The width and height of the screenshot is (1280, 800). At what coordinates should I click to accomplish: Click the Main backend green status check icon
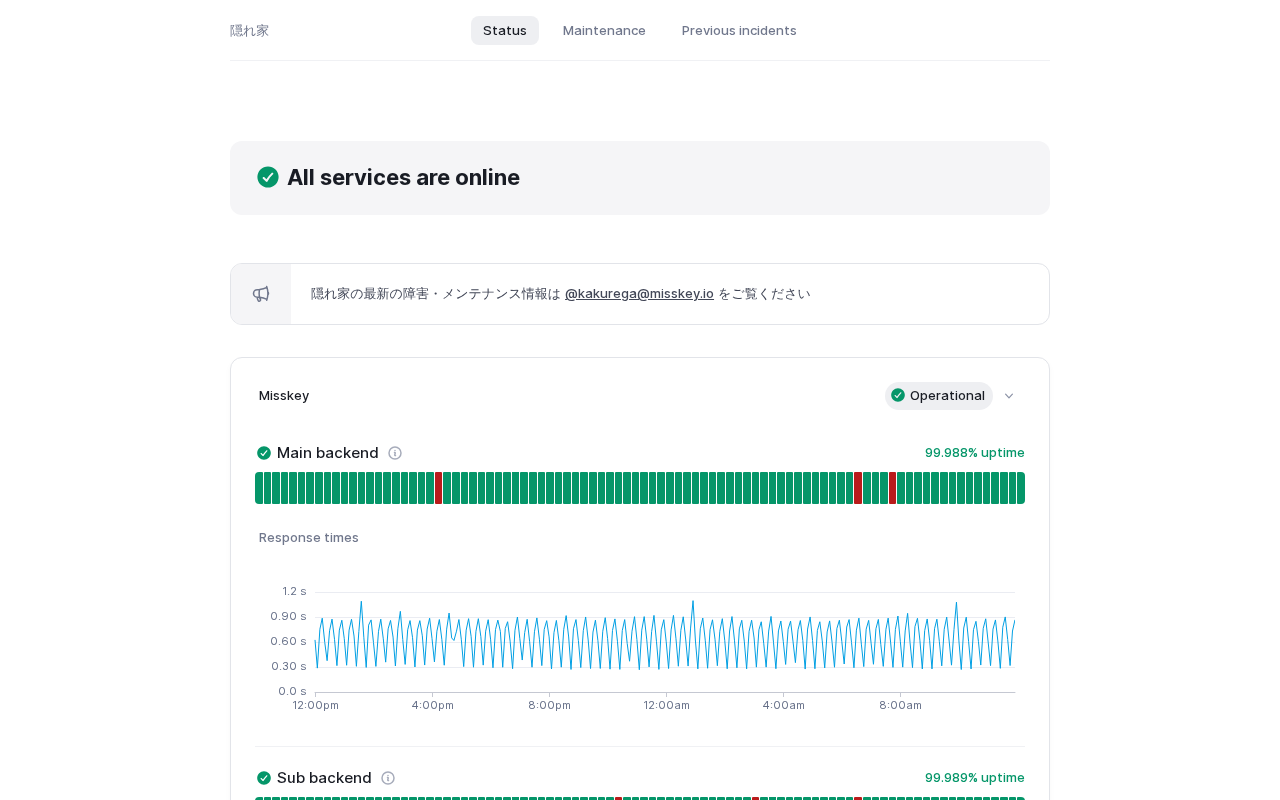click(x=264, y=453)
